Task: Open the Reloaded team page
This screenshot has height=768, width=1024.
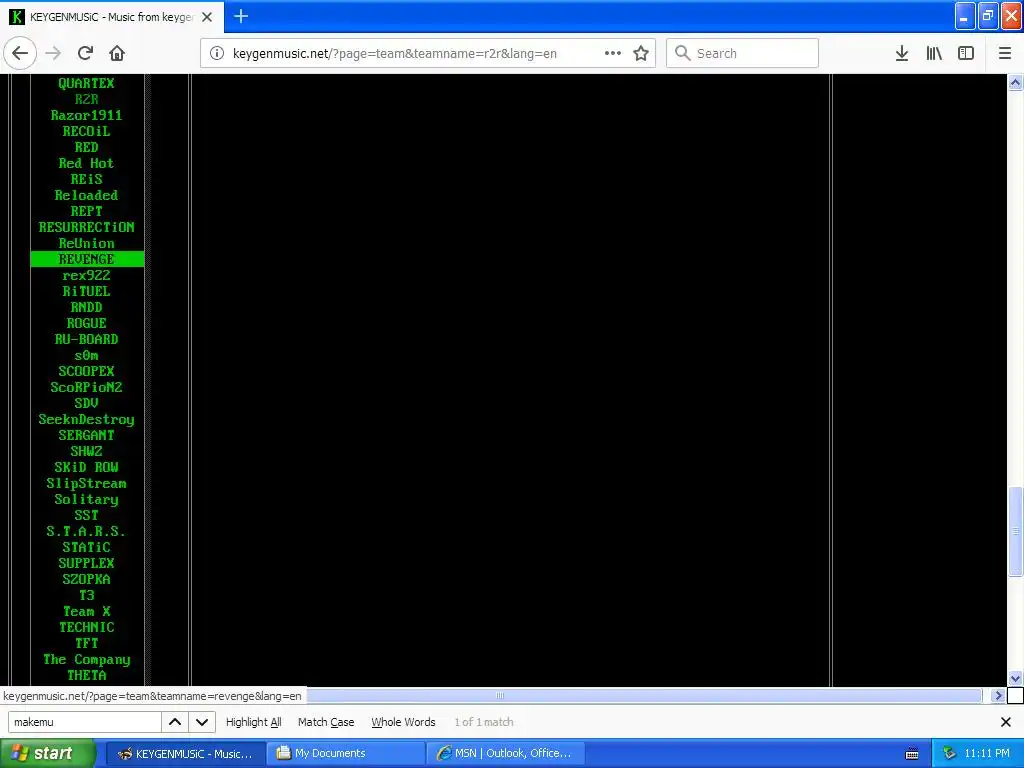Action: coord(86,195)
